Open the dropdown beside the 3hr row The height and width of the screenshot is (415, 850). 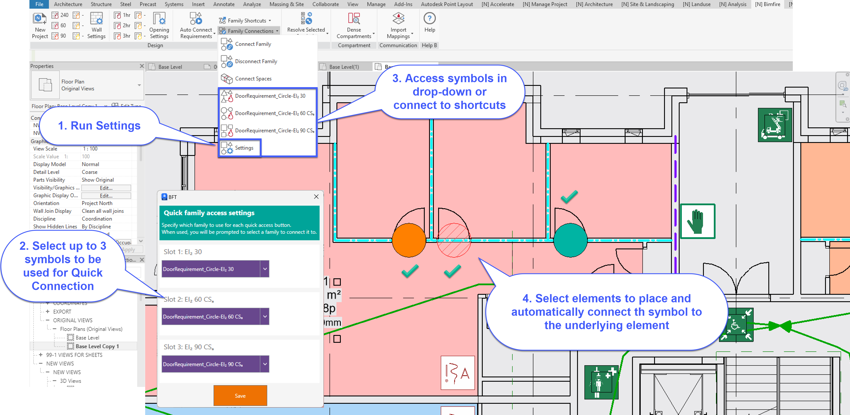(145, 36)
